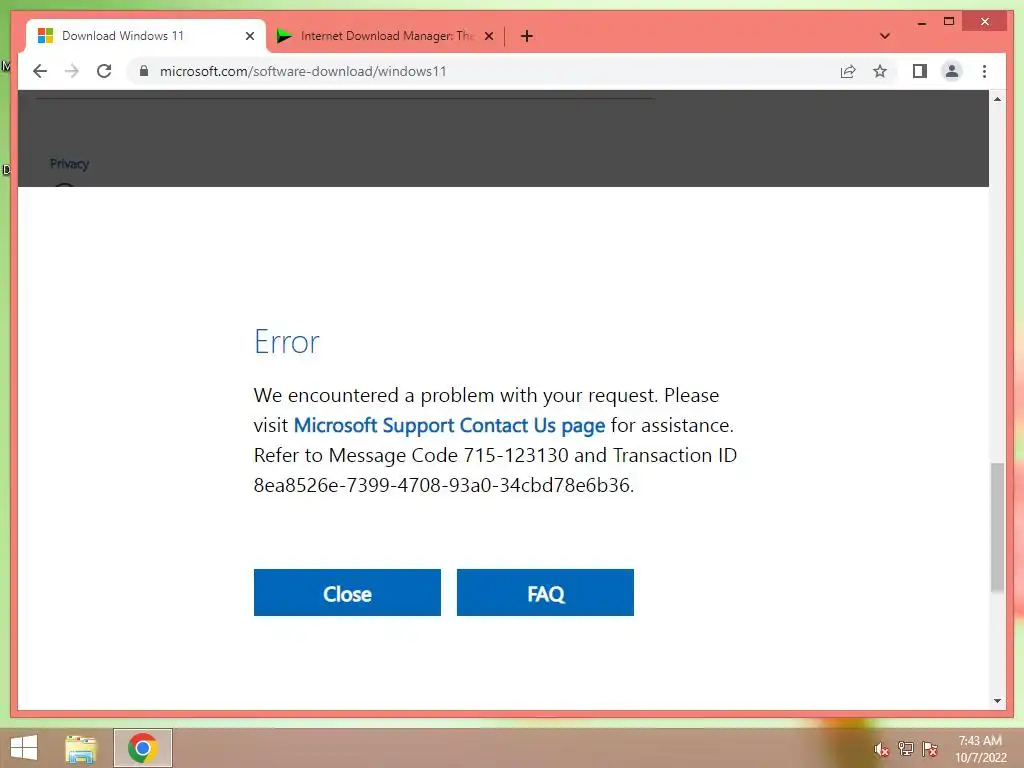This screenshot has width=1024, height=768.
Task: Open File Explorer from taskbar
Action: click(x=81, y=748)
